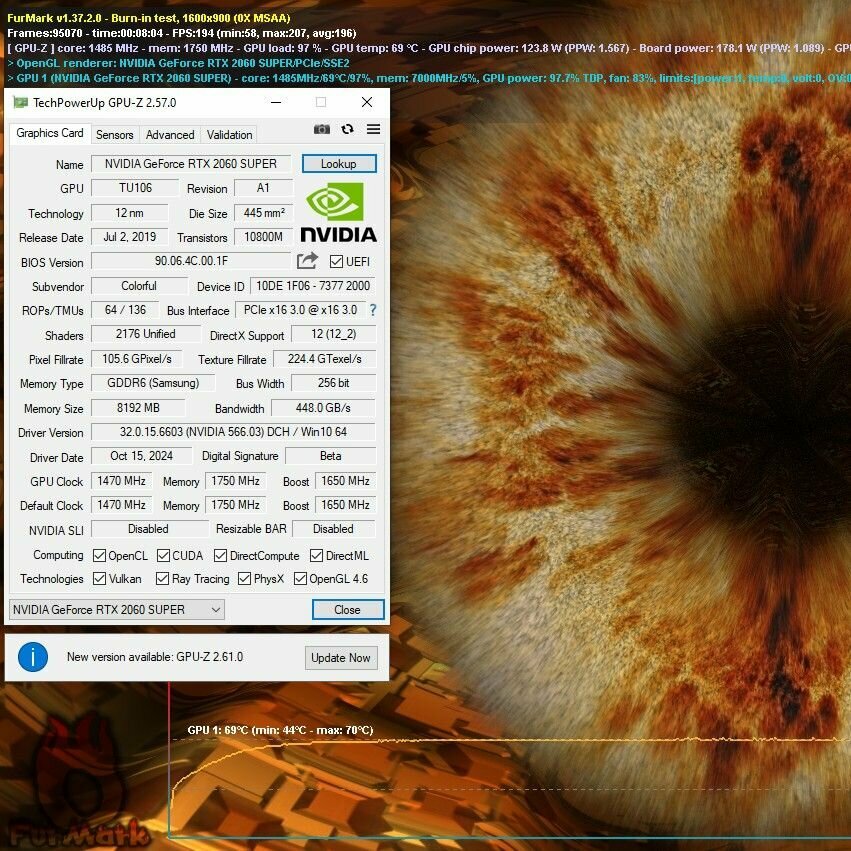The image size is (851, 851).
Task: Click the FurMark OpenGL renderer overlay line
Action: (179, 63)
